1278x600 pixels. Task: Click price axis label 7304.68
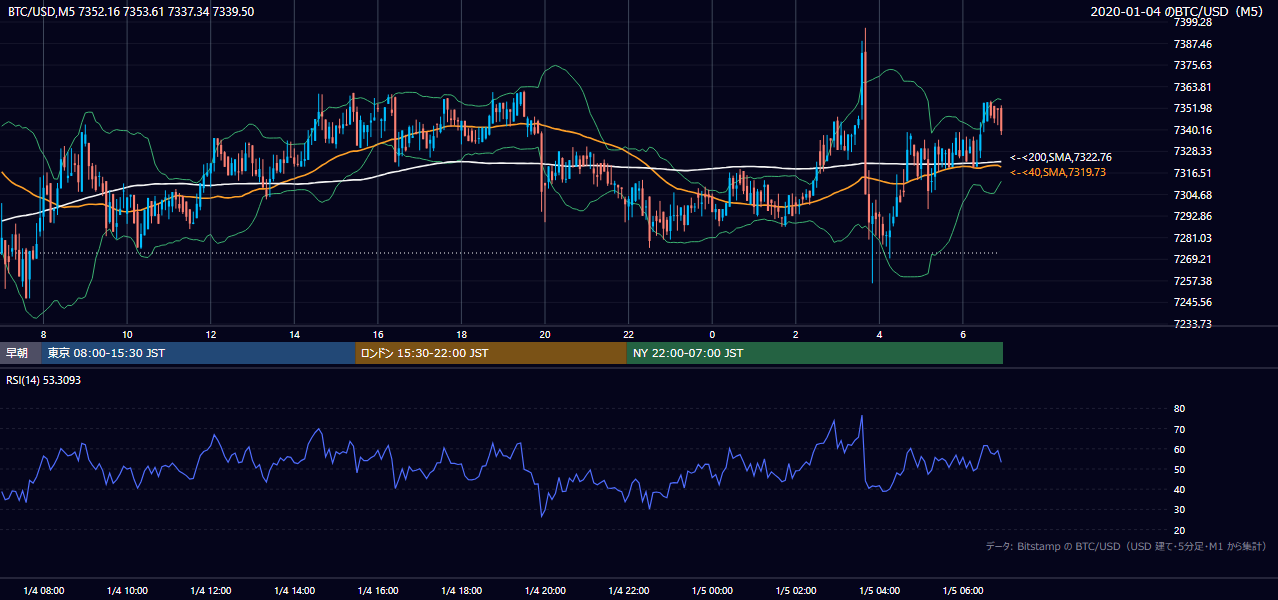coord(1193,195)
